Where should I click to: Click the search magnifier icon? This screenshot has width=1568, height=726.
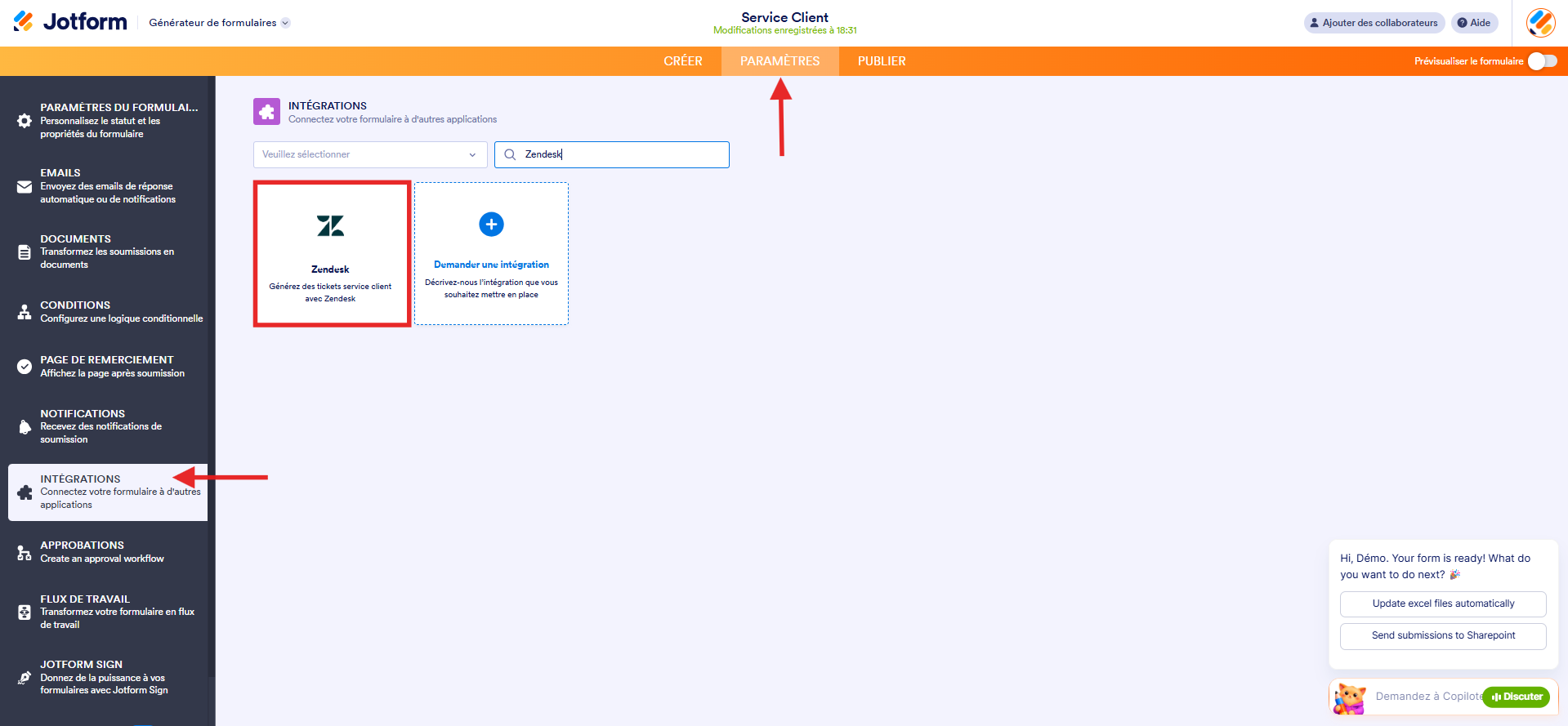(x=510, y=154)
